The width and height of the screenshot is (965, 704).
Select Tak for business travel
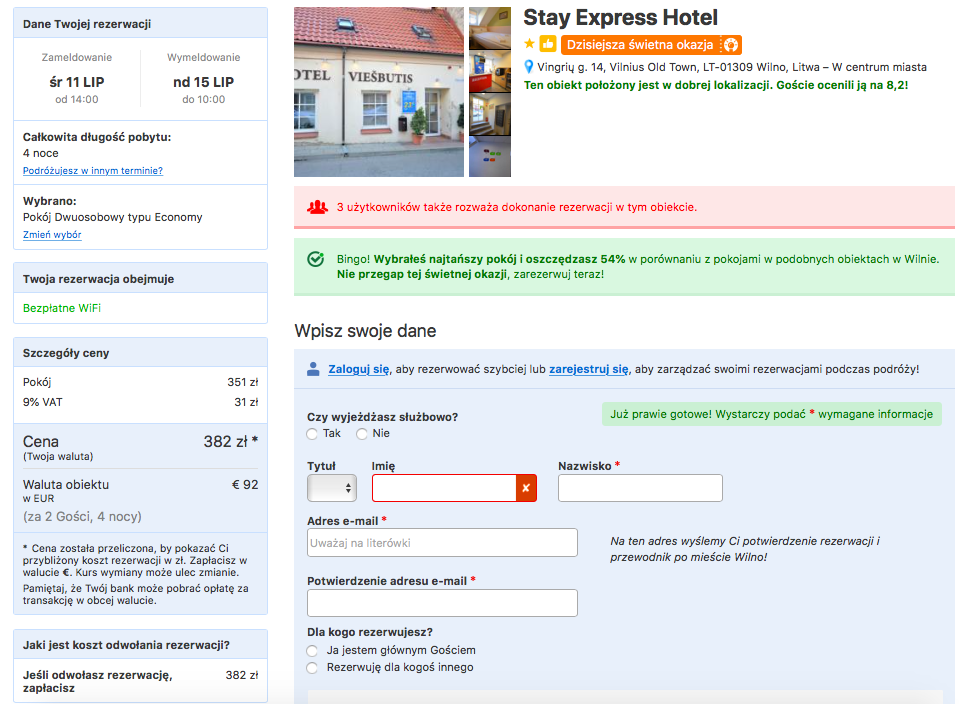click(311, 434)
